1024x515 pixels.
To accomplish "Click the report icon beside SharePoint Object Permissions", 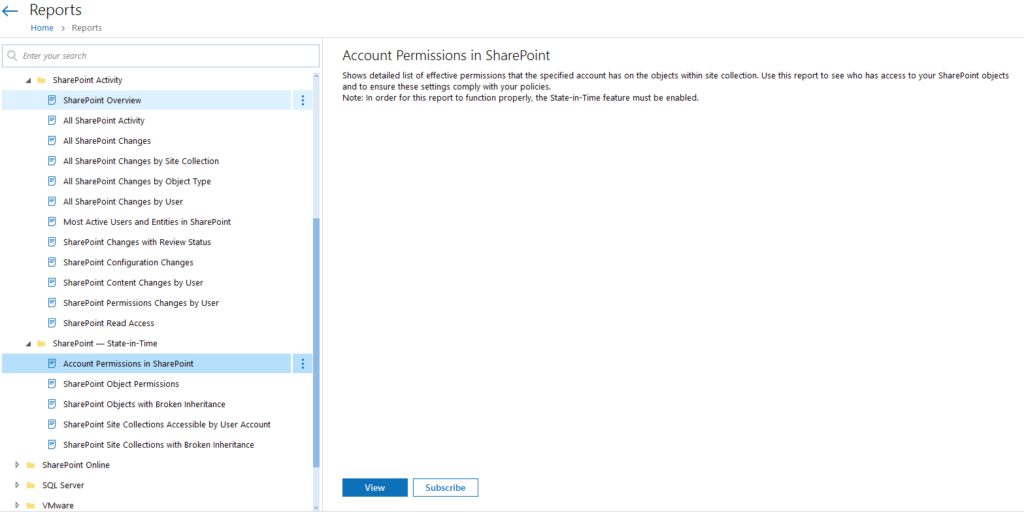I will 52,384.
